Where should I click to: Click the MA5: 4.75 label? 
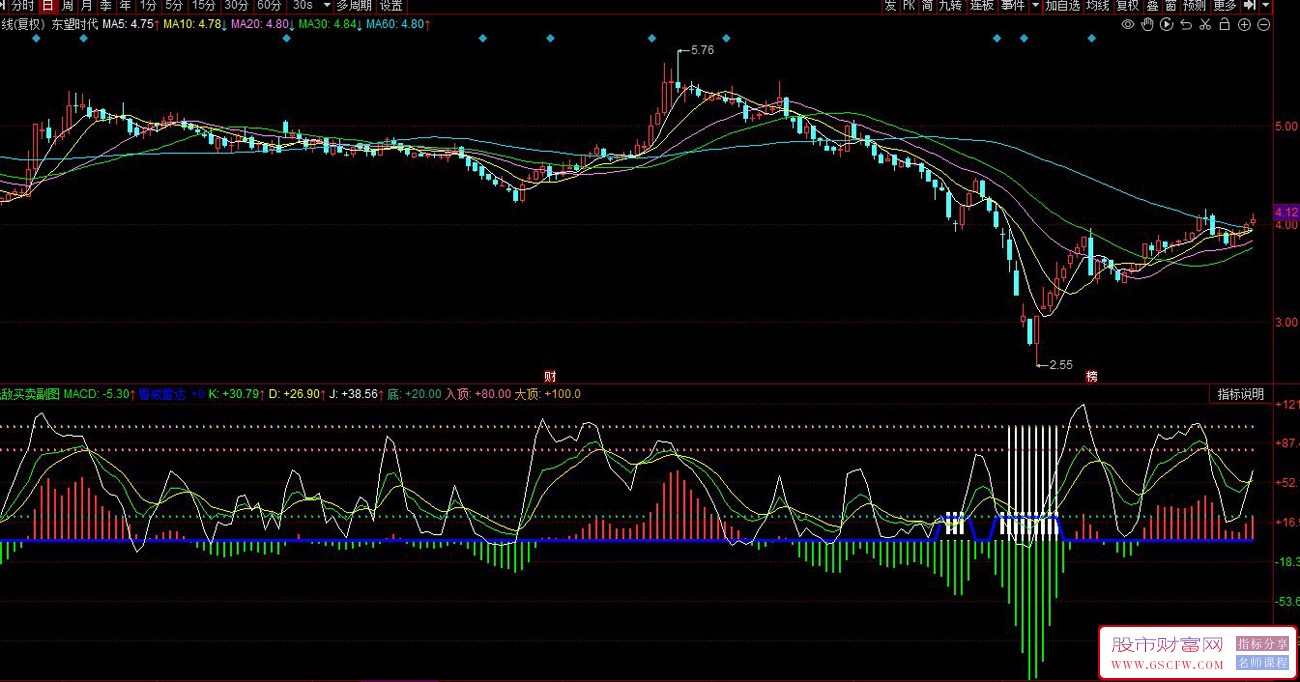click(x=129, y=24)
